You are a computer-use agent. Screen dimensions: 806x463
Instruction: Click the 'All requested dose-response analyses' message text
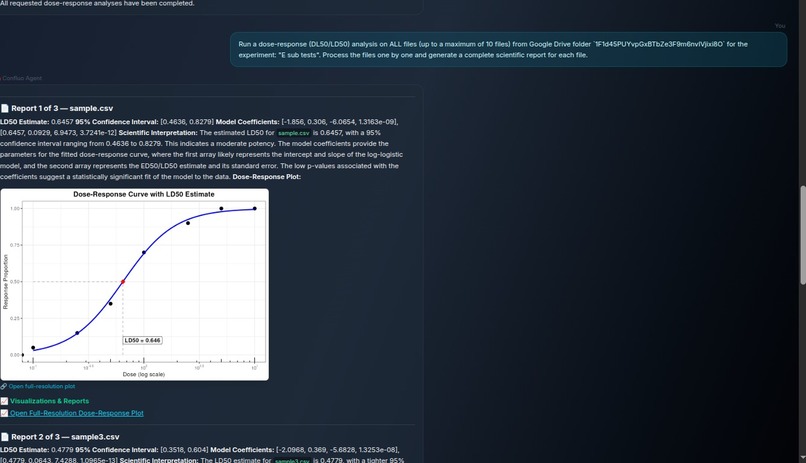pos(97,4)
